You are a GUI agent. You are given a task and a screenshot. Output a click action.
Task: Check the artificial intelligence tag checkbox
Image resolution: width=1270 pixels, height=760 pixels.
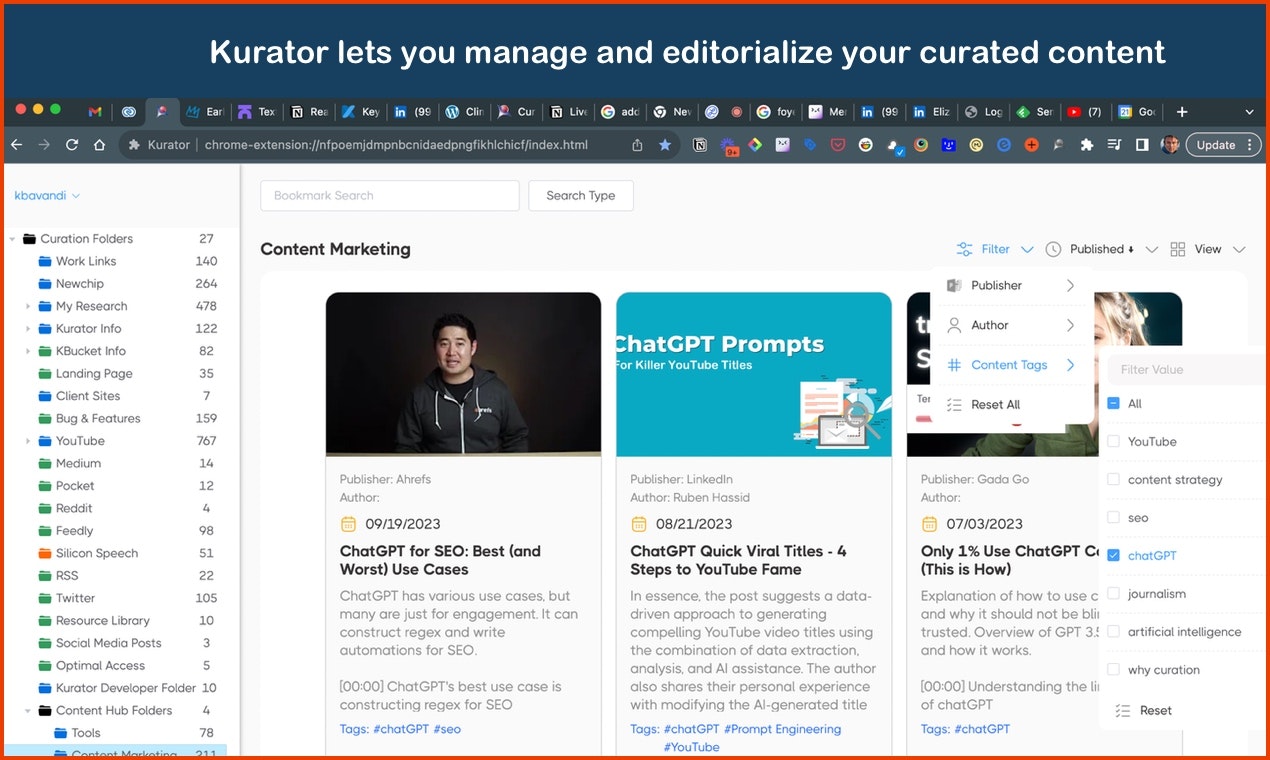pos(1113,631)
